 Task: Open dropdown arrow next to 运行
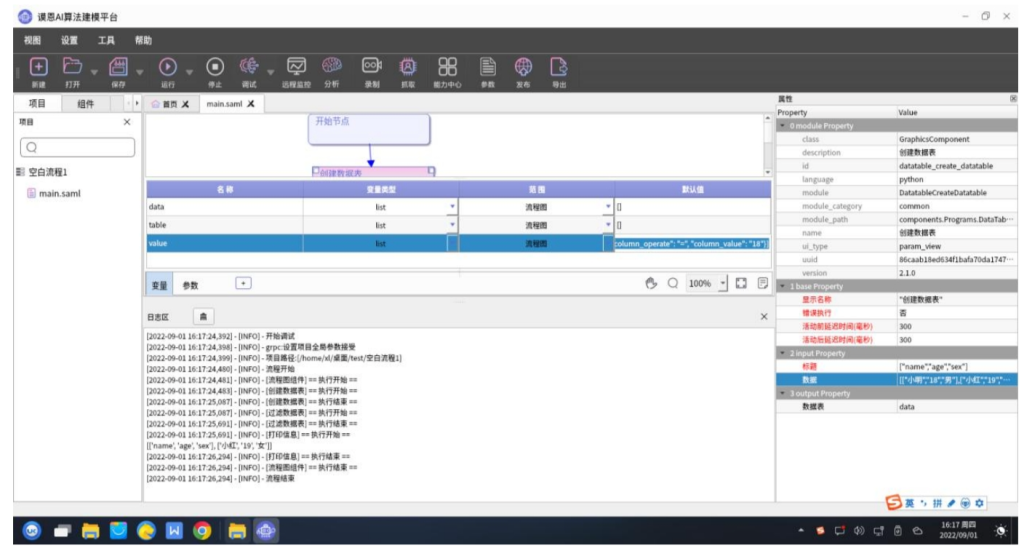(190, 72)
